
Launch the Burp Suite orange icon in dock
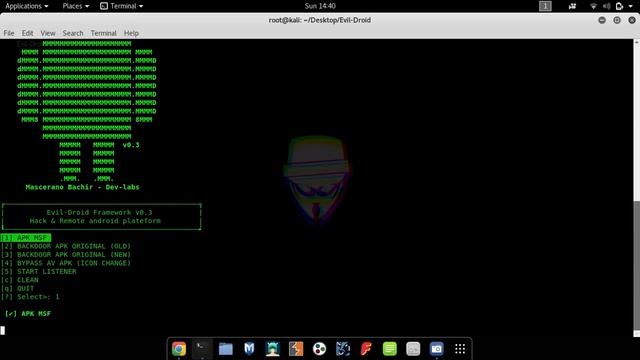[296, 349]
